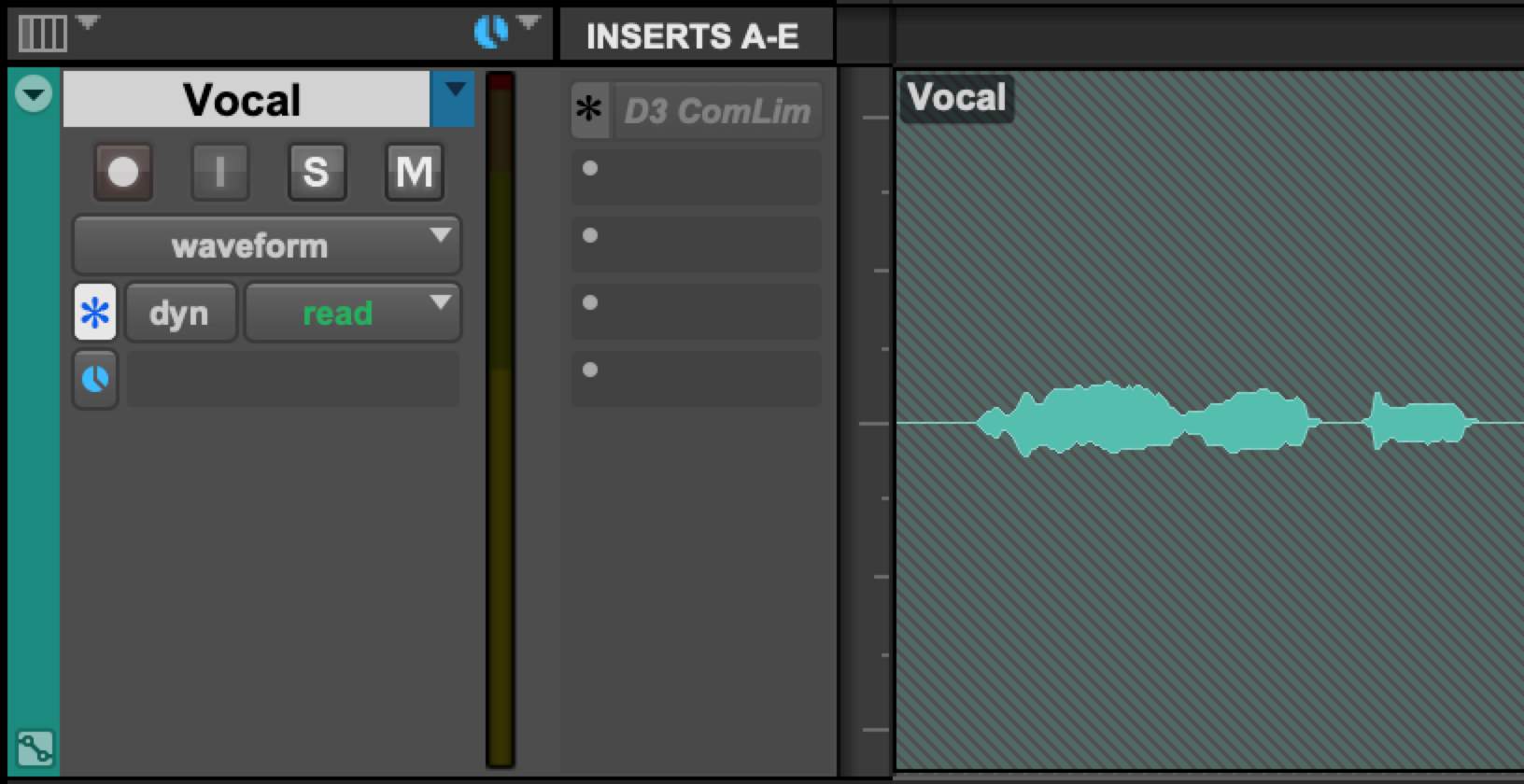1524x784 pixels.
Task: Toggle input monitoring with the I button
Action: 220,172
